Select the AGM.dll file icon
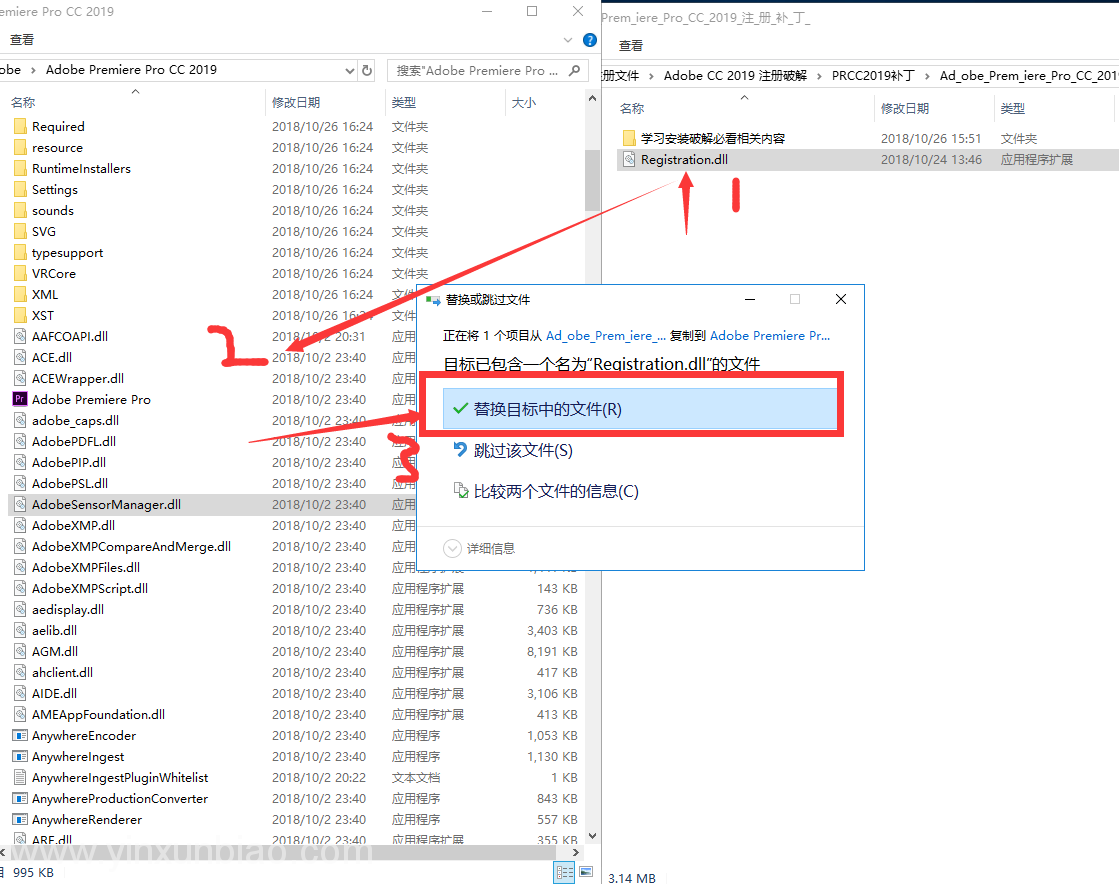 click(20, 651)
